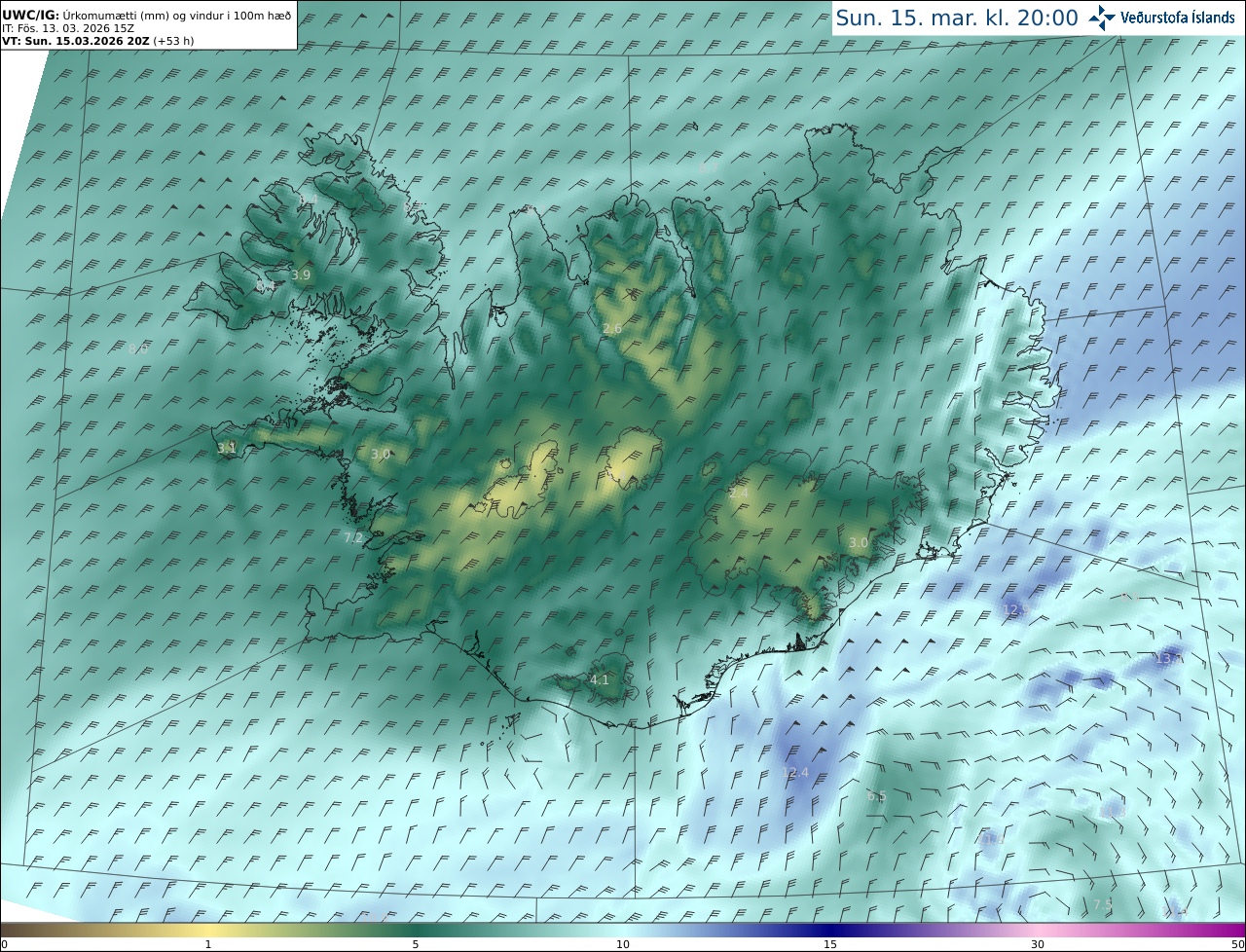Click the 2.4 value on Vatnajökull
The height and width of the screenshot is (952, 1246).
pos(739,494)
